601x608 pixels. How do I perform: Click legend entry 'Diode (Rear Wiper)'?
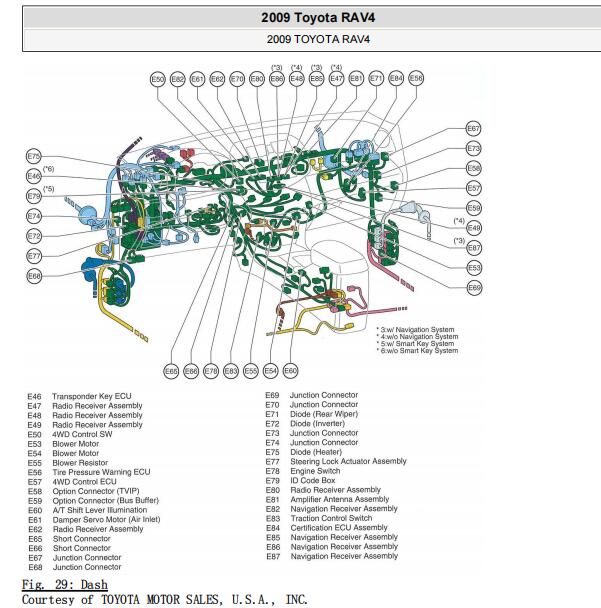coord(324,414)
